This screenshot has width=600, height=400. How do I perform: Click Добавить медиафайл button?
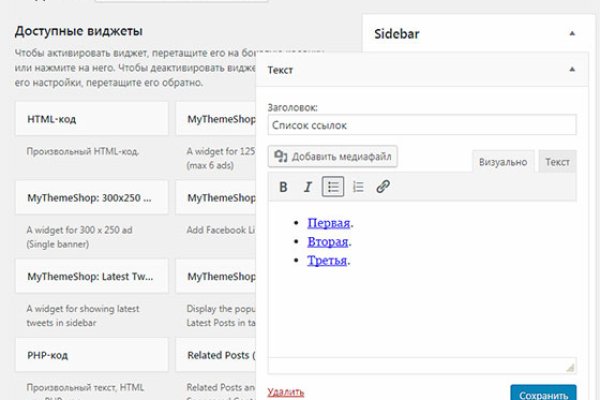333,156
